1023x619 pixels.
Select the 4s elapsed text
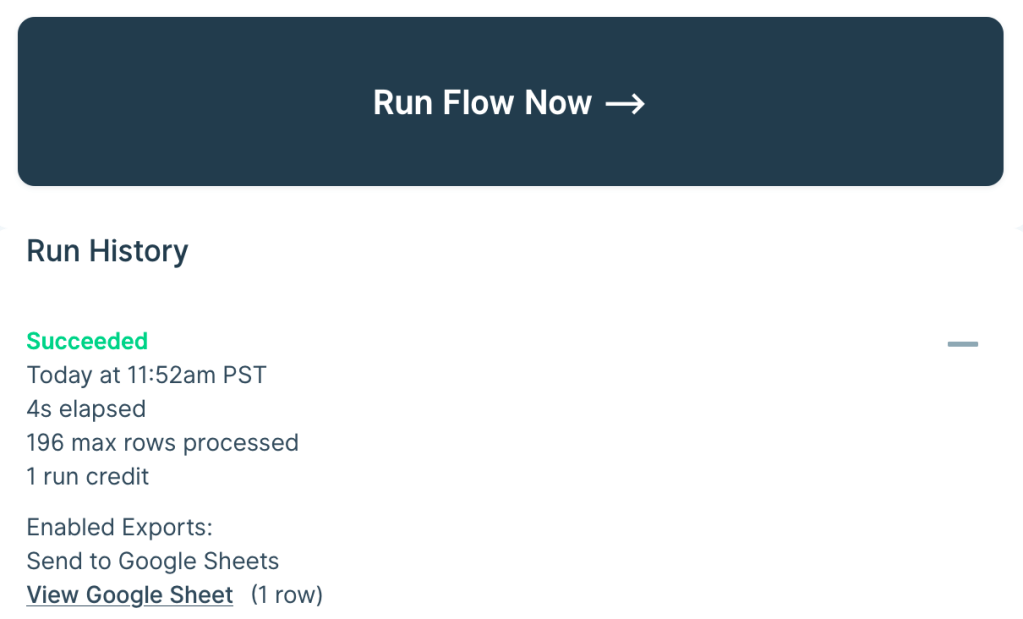tap(85, 409)
